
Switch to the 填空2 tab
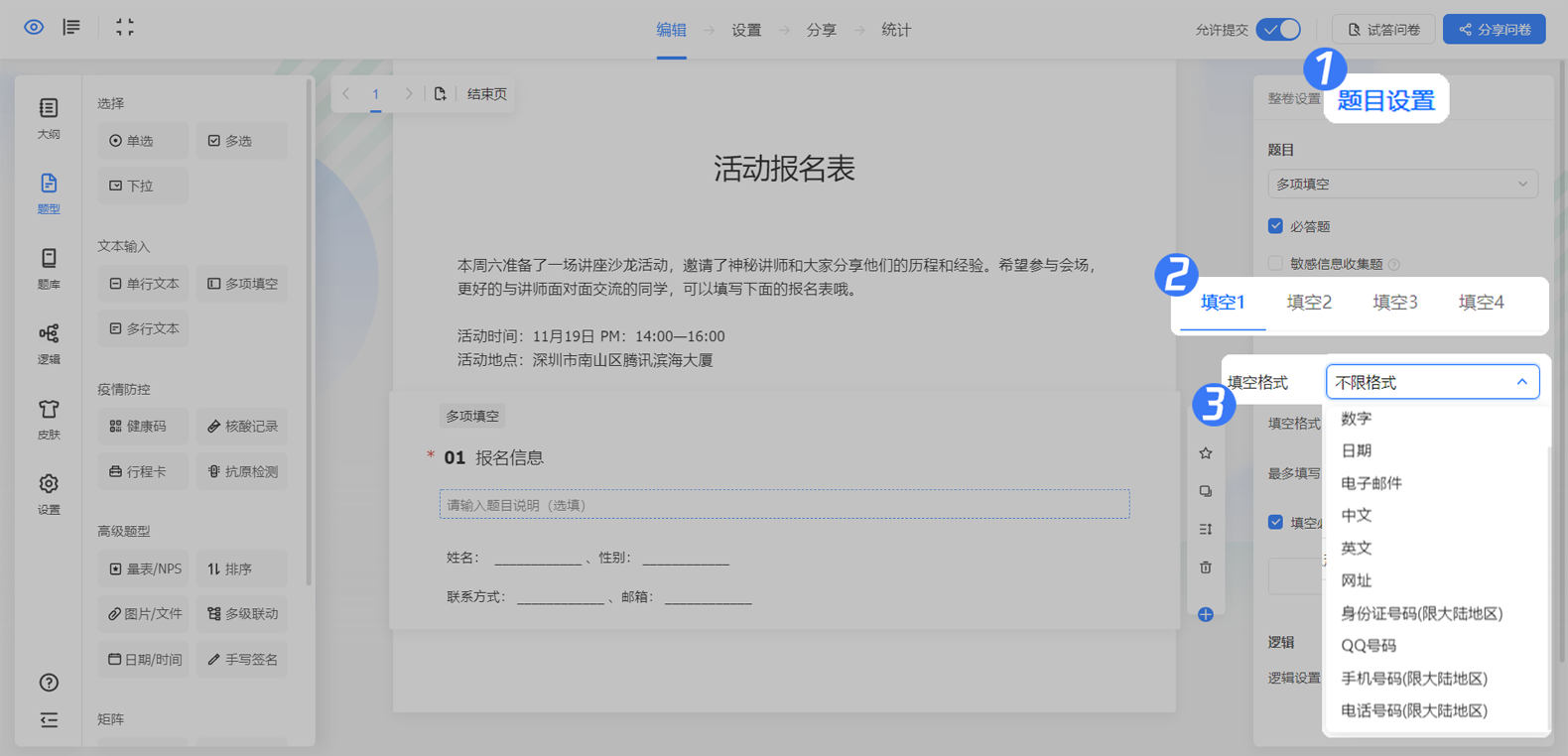click(1309, 303)
